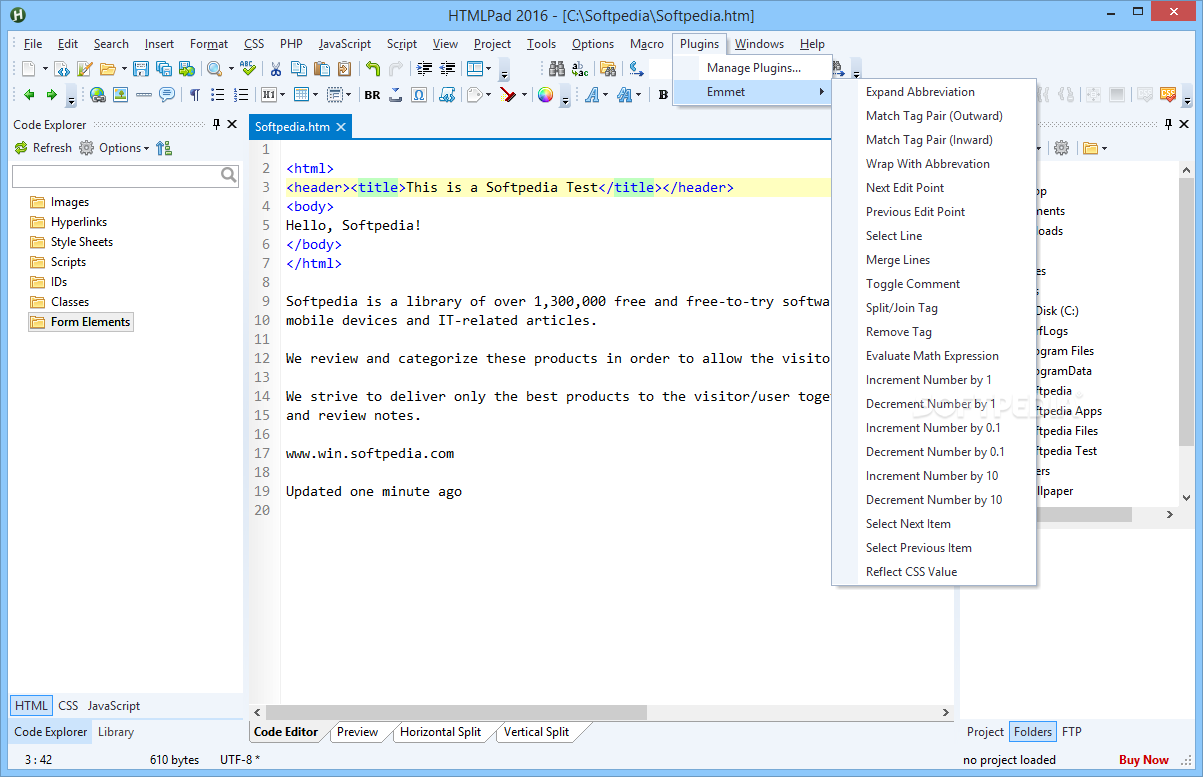Screen dimensions: 1203x777
Task: Choose Manage Plugins... from the menu
Action: click(x=753, y=68)
